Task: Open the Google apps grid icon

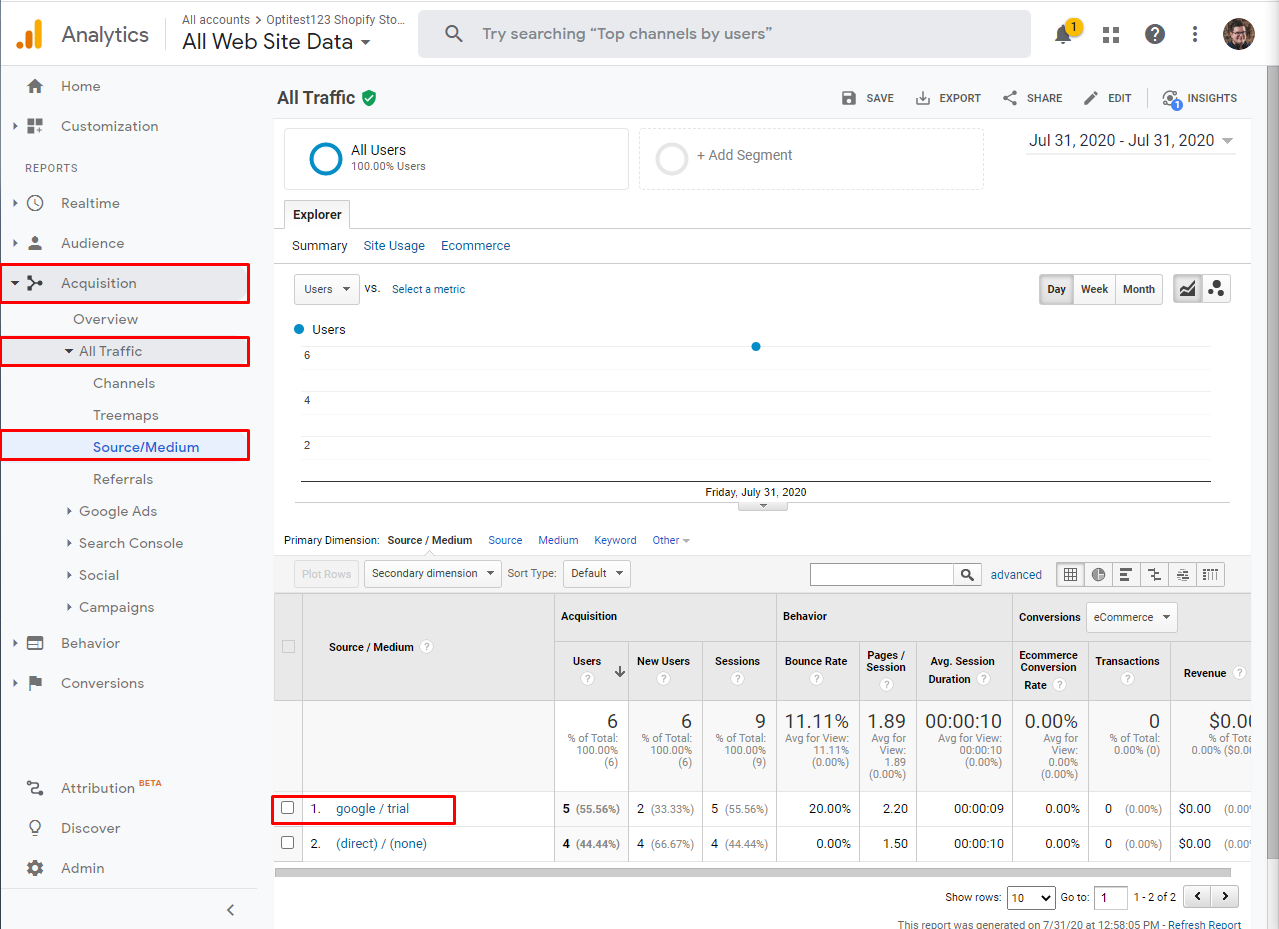Action: pyautogui.click(x=1111, y=34)
